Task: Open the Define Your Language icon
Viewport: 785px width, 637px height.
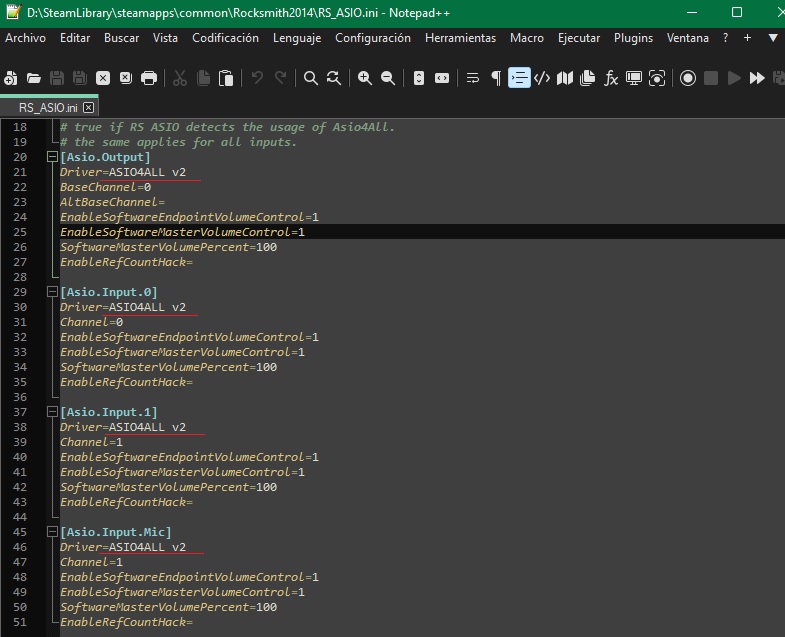Action: click(x=542, y=78)
